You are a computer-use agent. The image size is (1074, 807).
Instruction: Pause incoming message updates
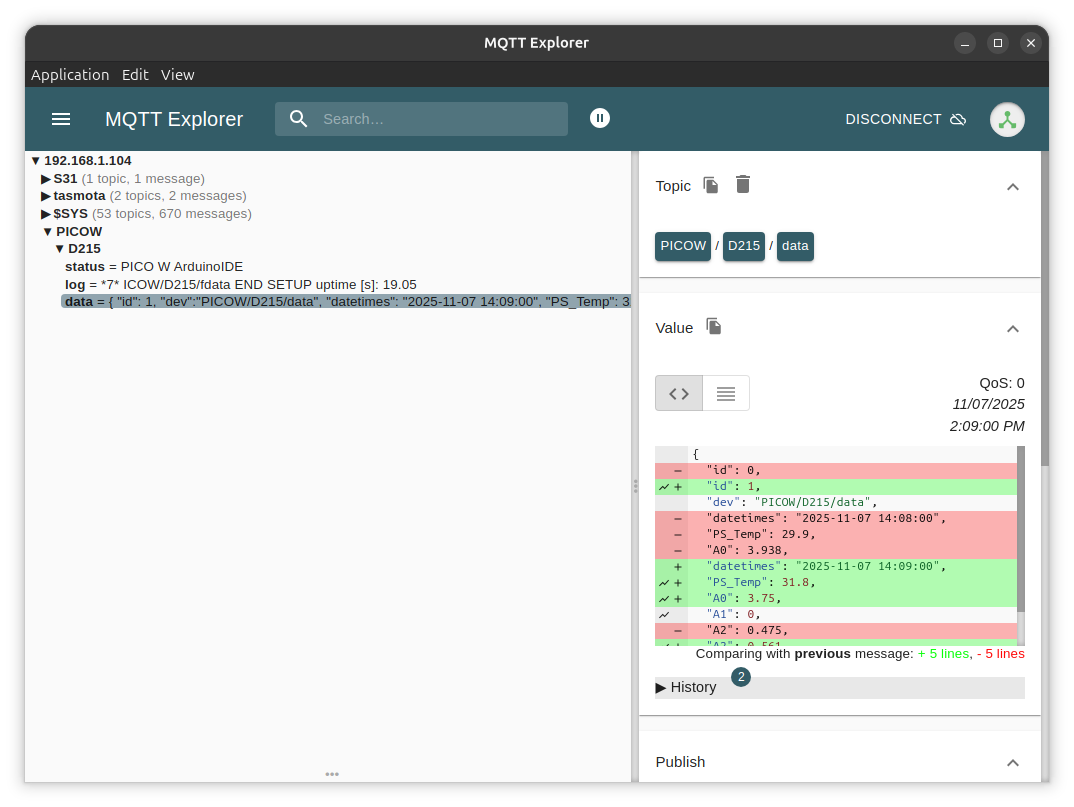[600, 118]
